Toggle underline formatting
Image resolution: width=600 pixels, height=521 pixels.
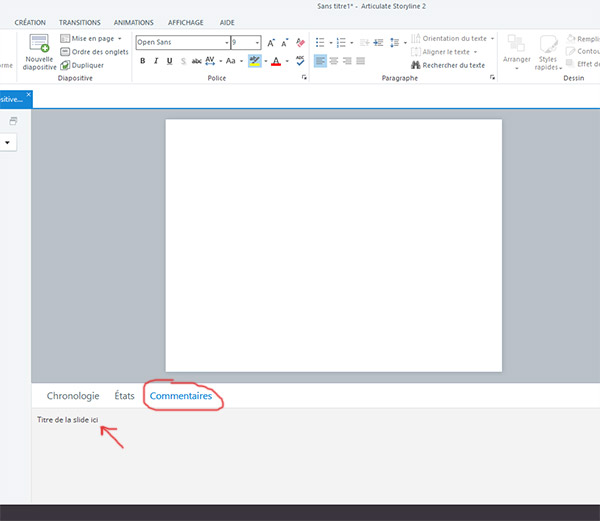(170, 61)
